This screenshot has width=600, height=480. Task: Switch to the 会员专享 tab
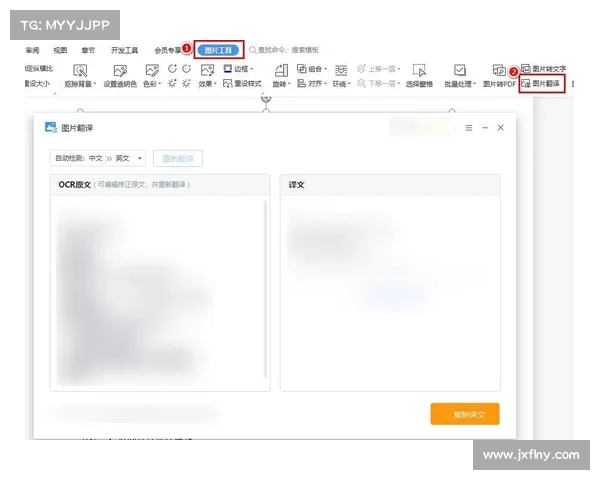click(168, 50)
